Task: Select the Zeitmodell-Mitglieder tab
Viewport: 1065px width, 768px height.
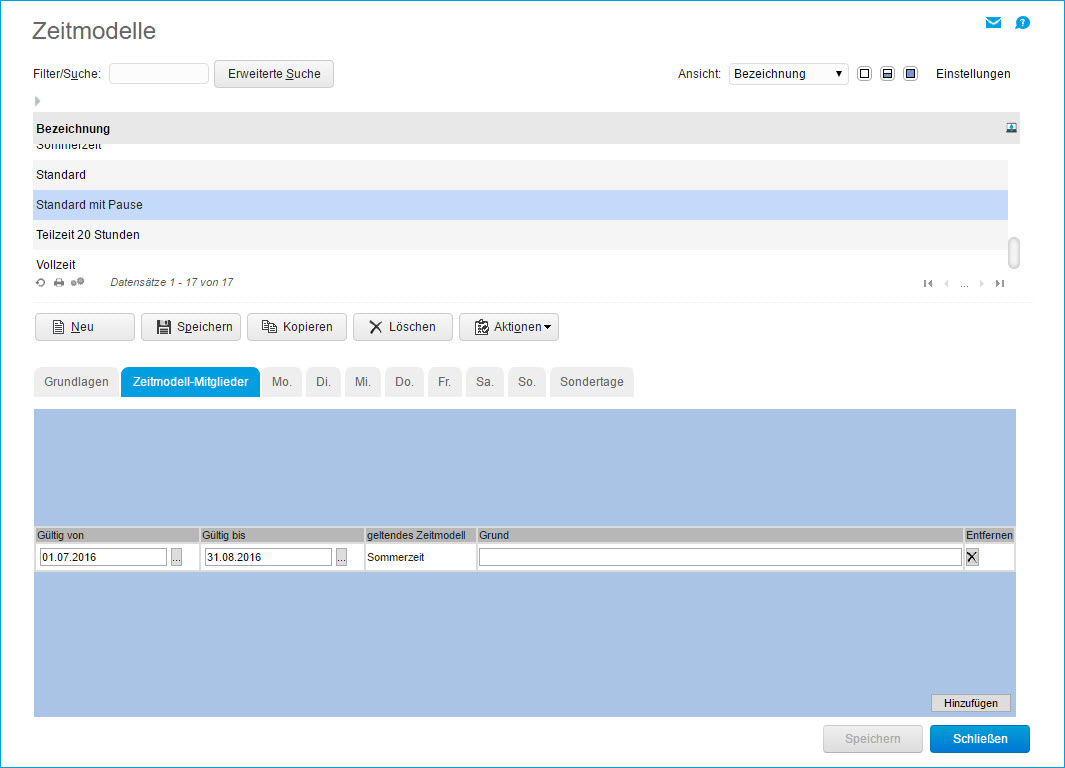Action: 190,382
